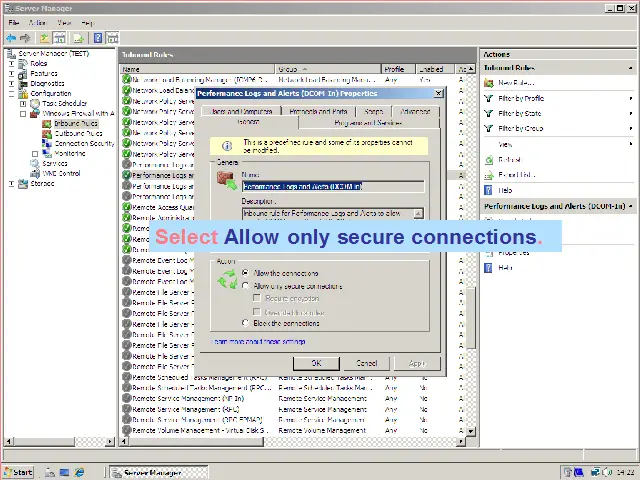The image size is (640, 480).
Task: Click the tree pane scroll right arrow
Action: point(109,441)
